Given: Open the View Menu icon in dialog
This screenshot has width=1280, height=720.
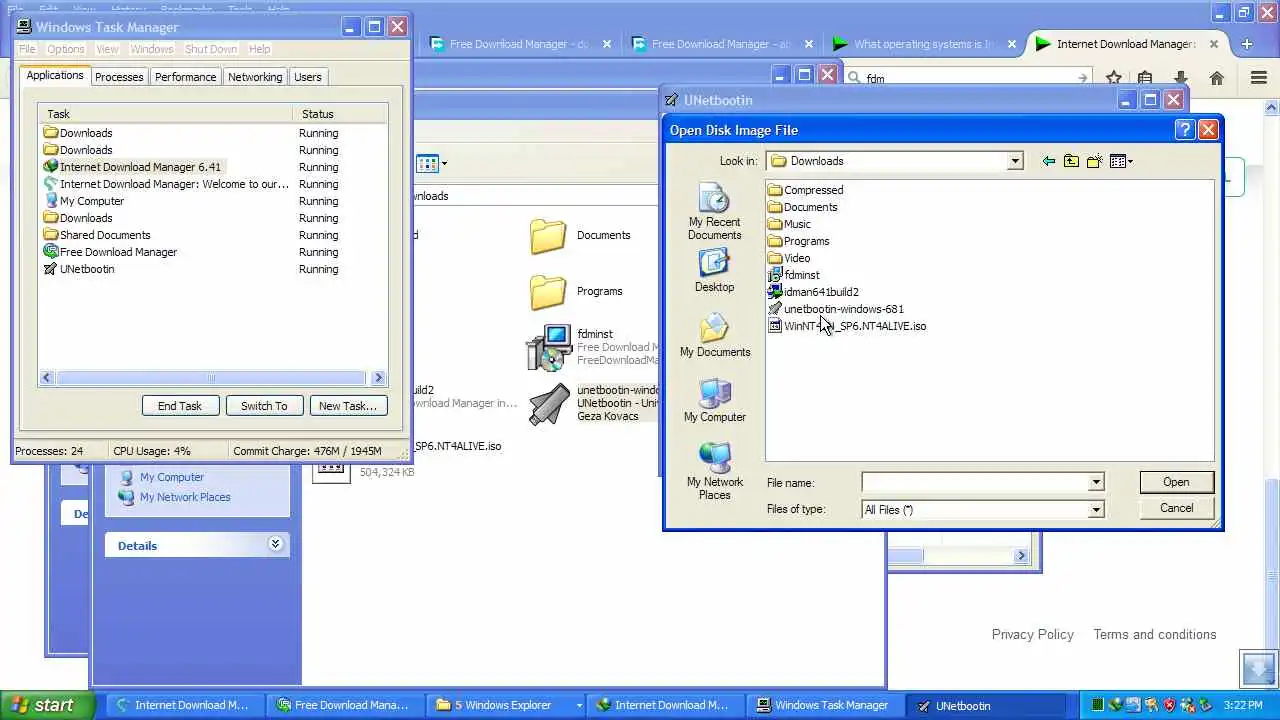Looking at the screenshot, I should point(1121,161).
